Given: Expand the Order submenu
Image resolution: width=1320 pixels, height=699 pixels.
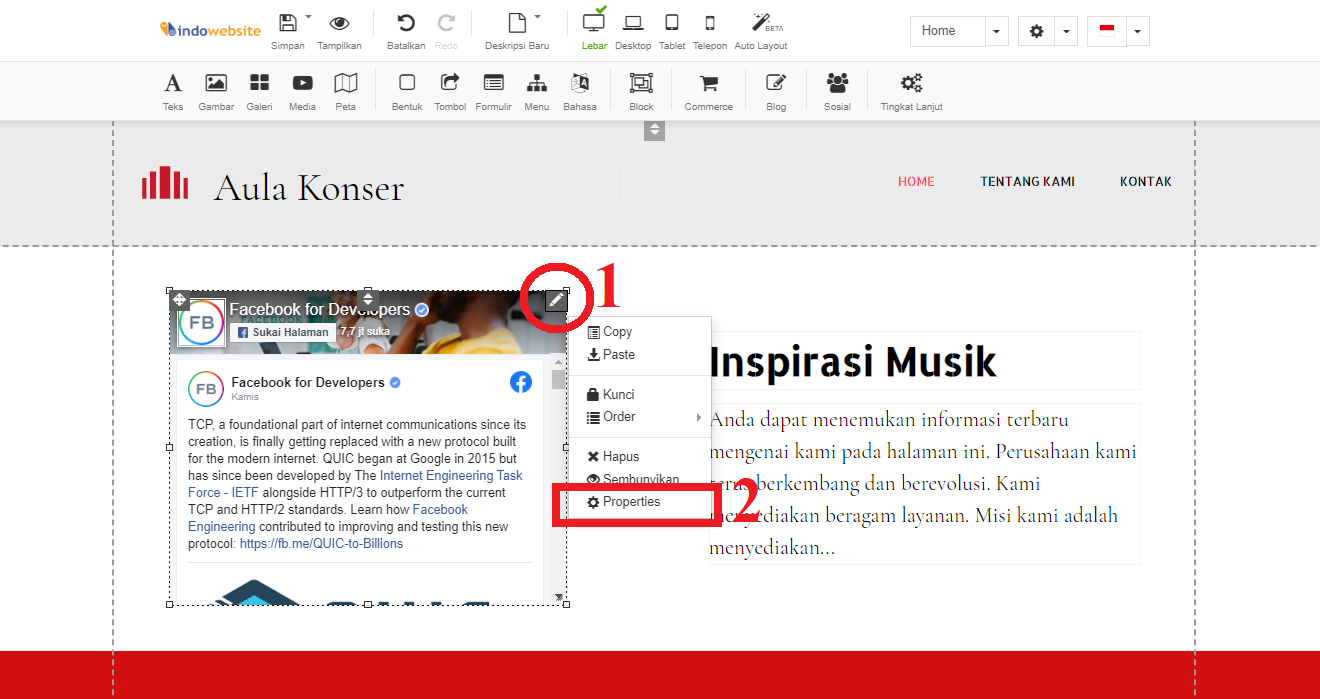Looking at the screenshot, I should [640, 417].
